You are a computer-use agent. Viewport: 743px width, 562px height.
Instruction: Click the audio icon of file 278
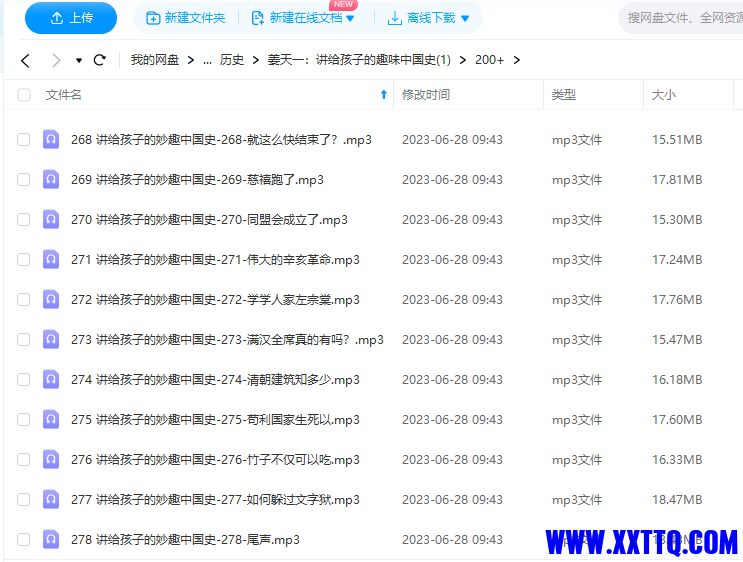click(51, 539)
